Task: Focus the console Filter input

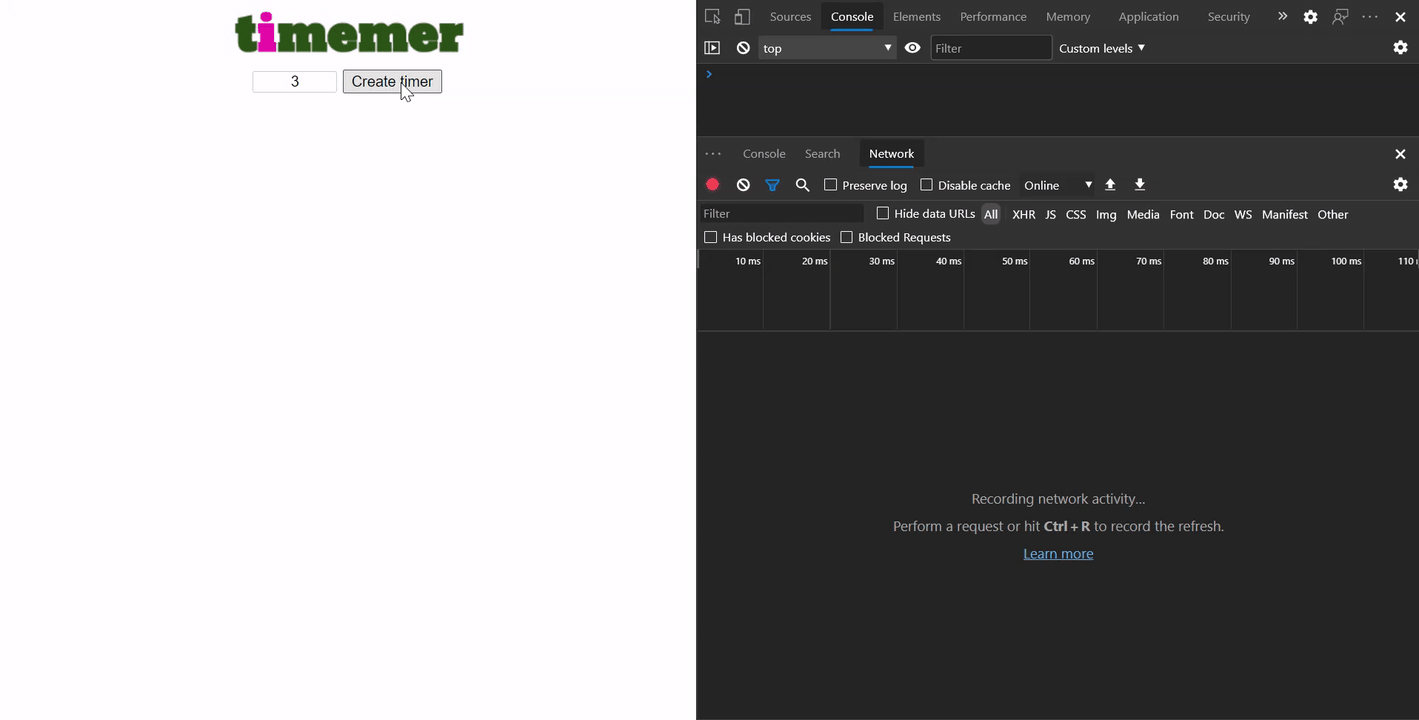Action: 991,48
